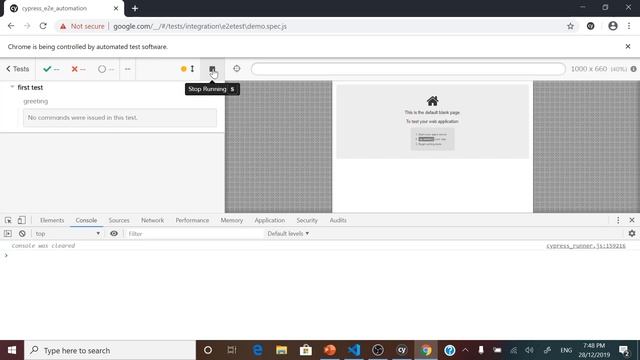This screenshot has width=640, height=360.
Task: Close the cypress_e2e_automation tab
Action: pyautogui.click(x=116, y=8)
